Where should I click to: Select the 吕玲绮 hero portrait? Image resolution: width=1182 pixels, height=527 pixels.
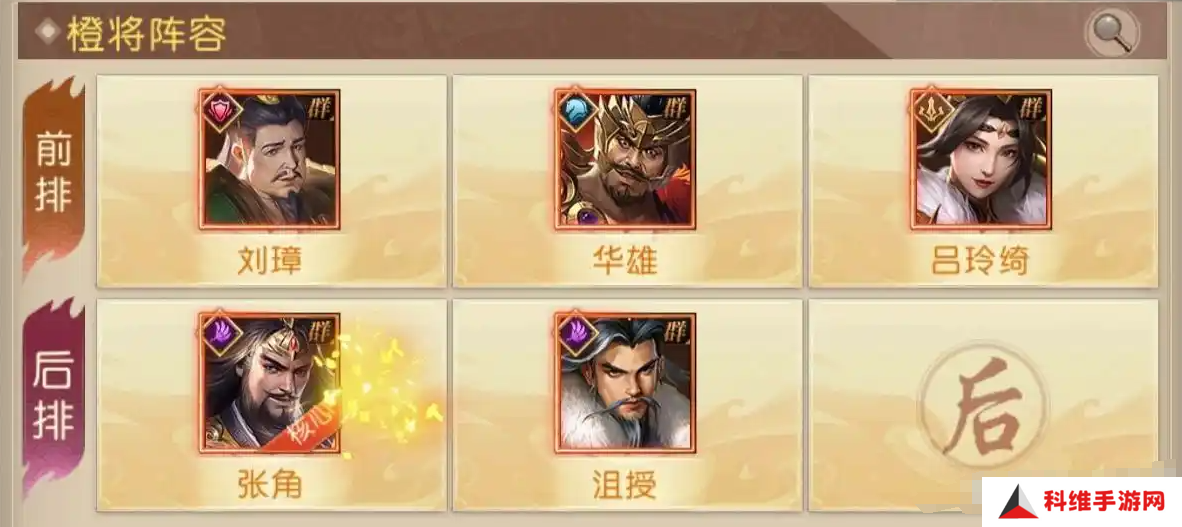981,159
